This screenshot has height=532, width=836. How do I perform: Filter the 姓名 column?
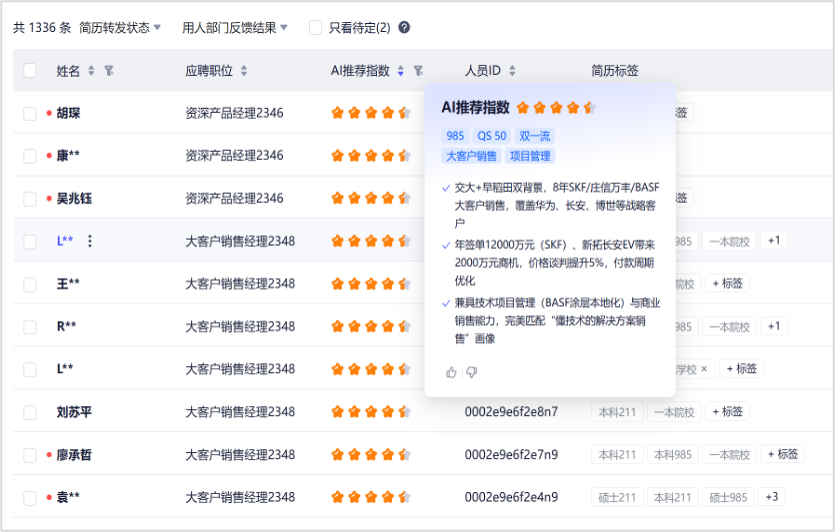[109, 70]
